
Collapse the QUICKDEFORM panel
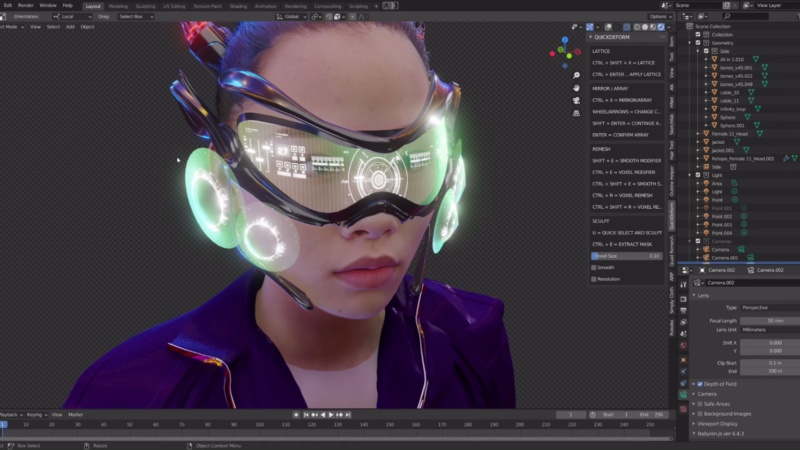[x=591, y=37]
